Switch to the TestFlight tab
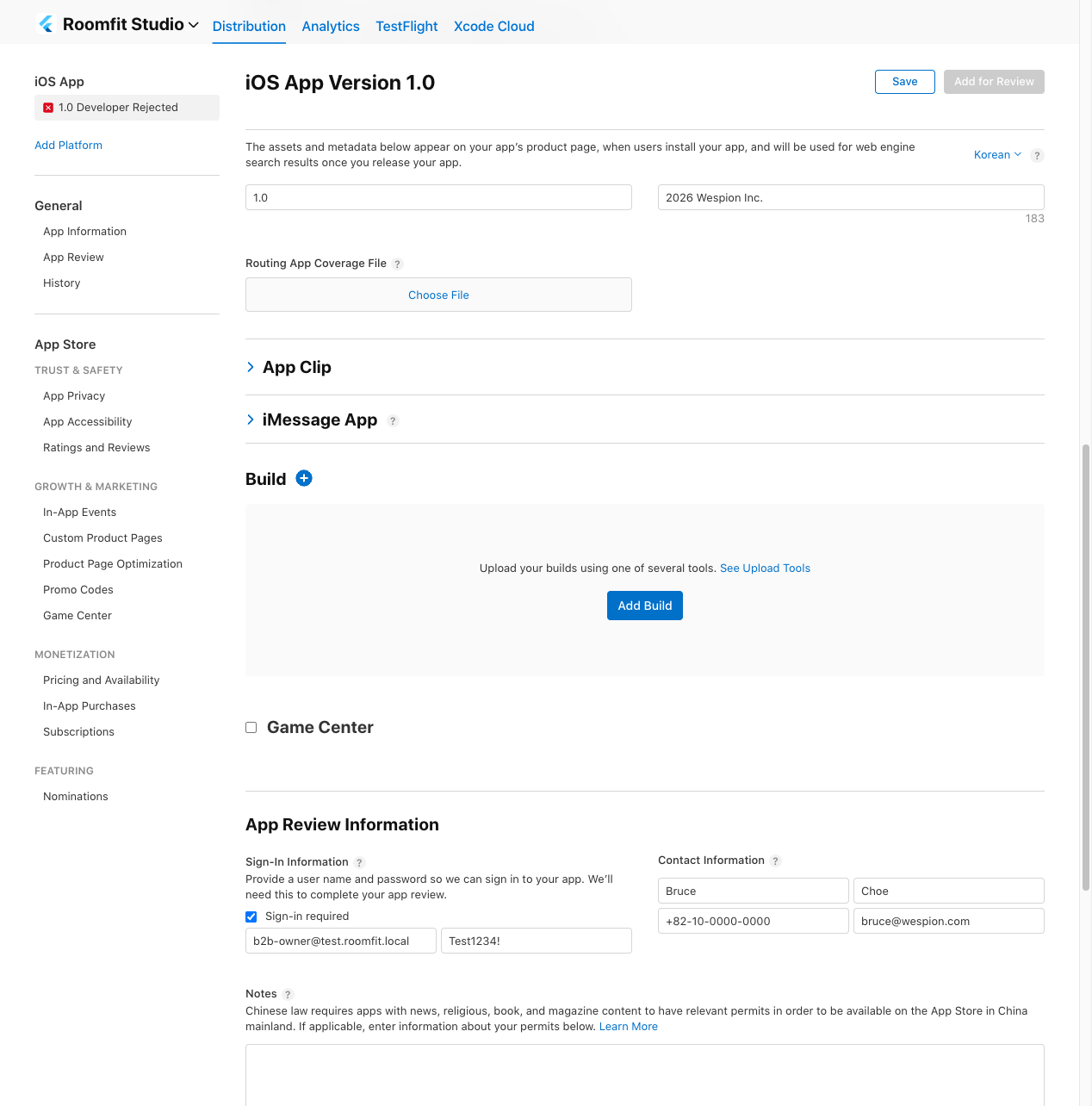The height and width of the screenshot is (1106, 1092). pos(406,27)
